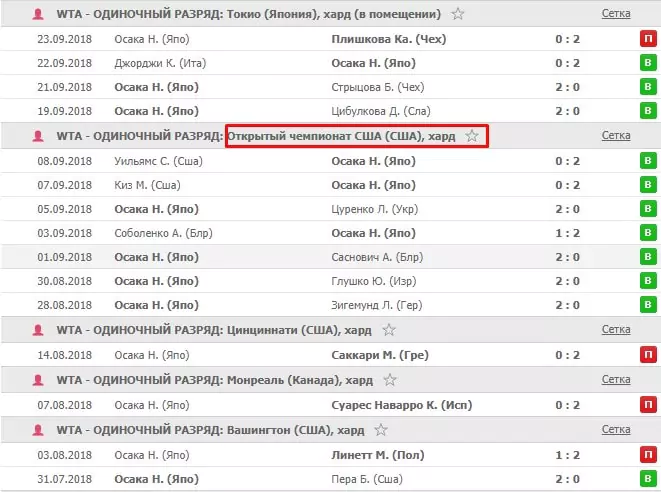Select player Киз М. (Сша)
661x492 pixels.
pos(148,185)
